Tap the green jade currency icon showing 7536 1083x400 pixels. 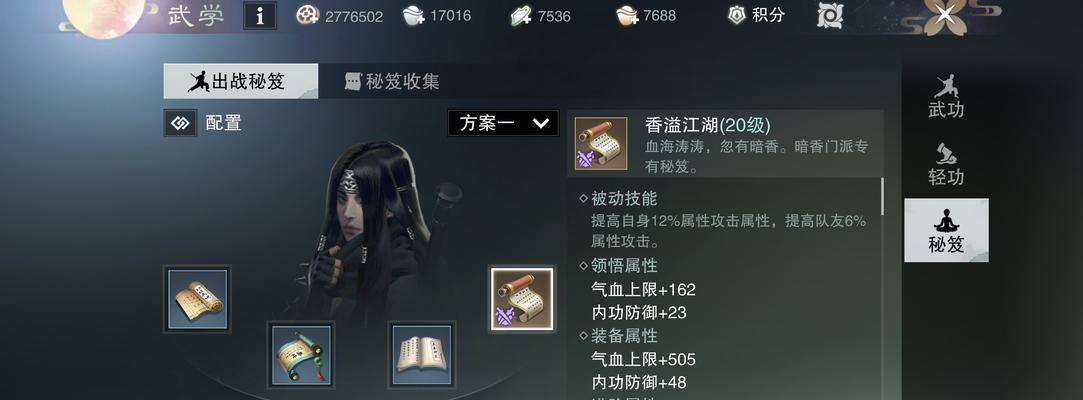coord(521,15)
